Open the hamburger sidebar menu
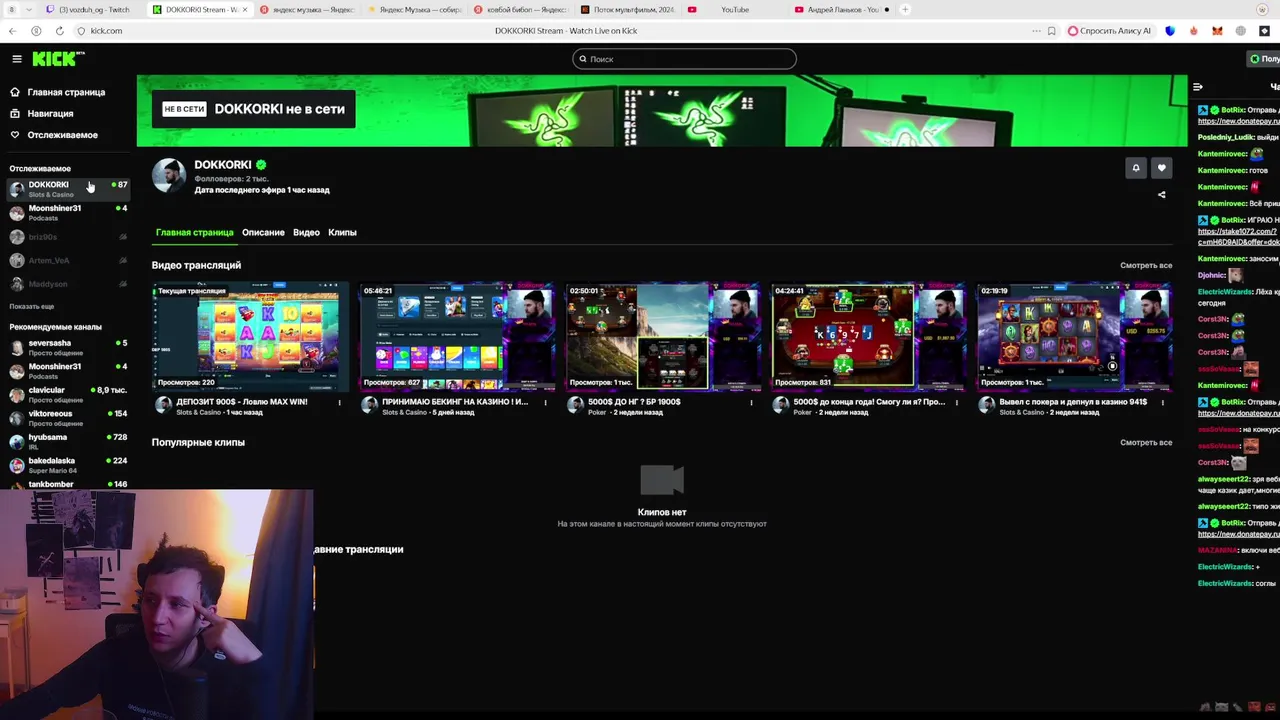1280x720 pixels. 16,59
